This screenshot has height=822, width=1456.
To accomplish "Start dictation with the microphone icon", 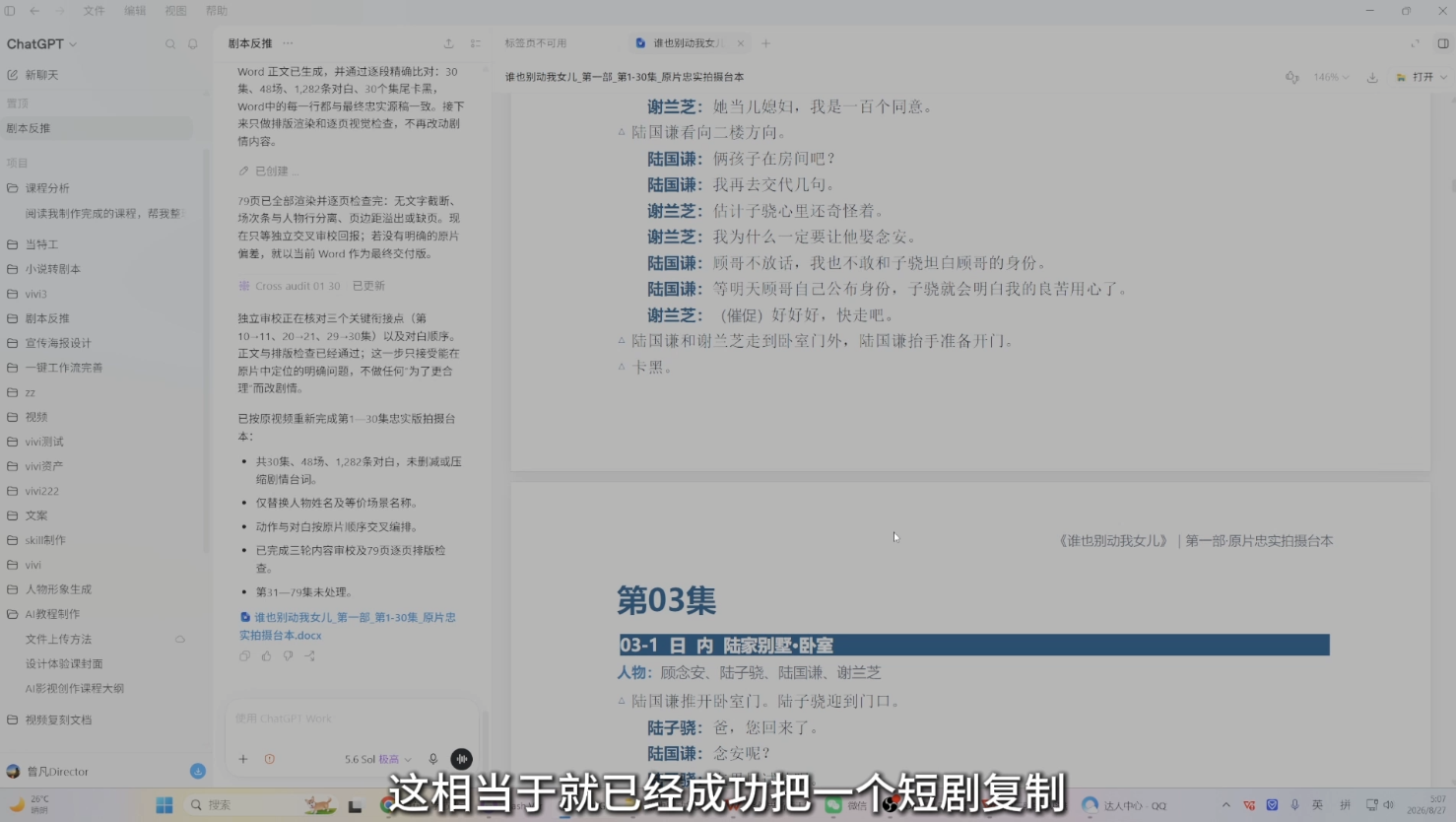I will click(432, 759).
